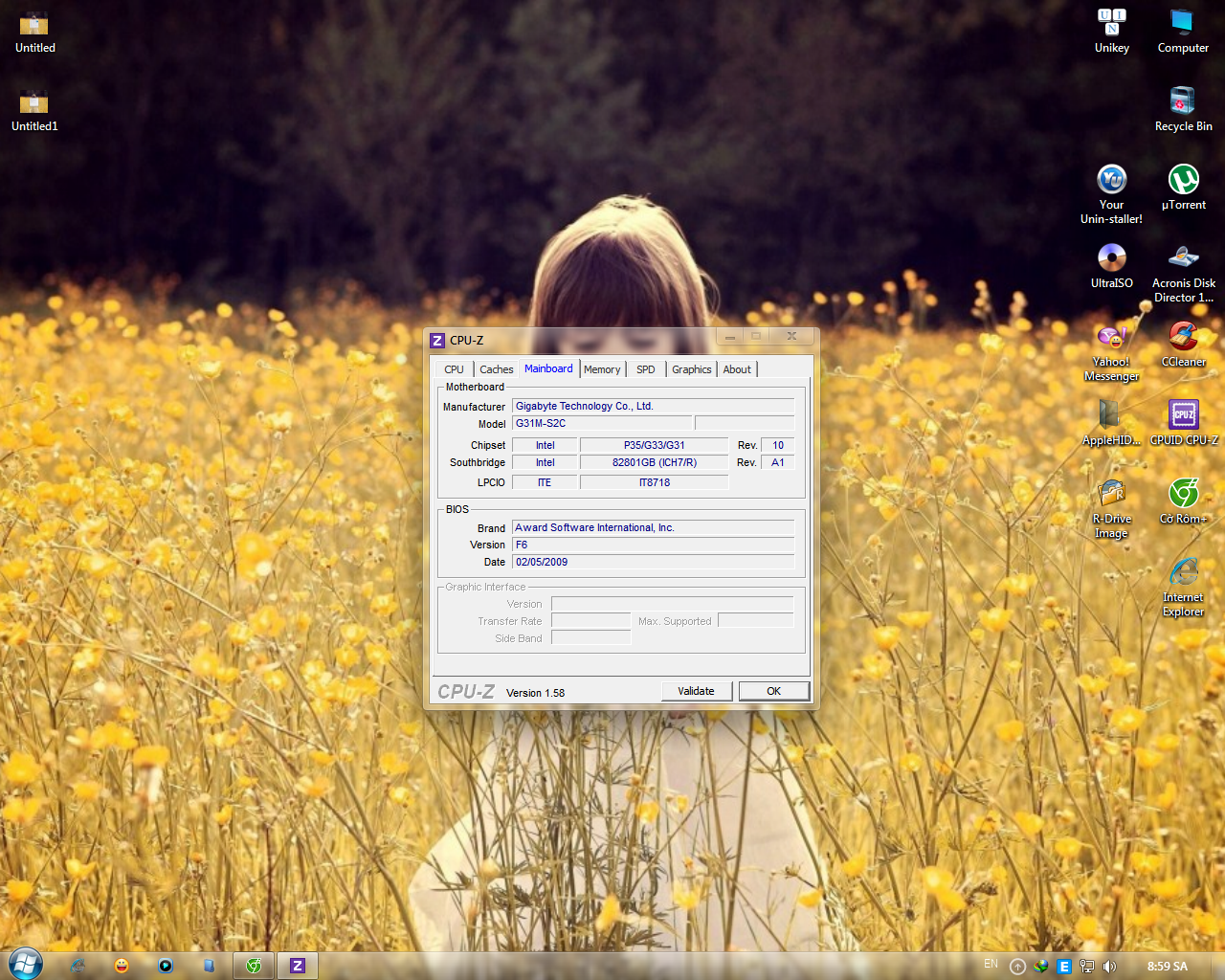Click the BIOS Date field 02/05/2009

[654, 562]
